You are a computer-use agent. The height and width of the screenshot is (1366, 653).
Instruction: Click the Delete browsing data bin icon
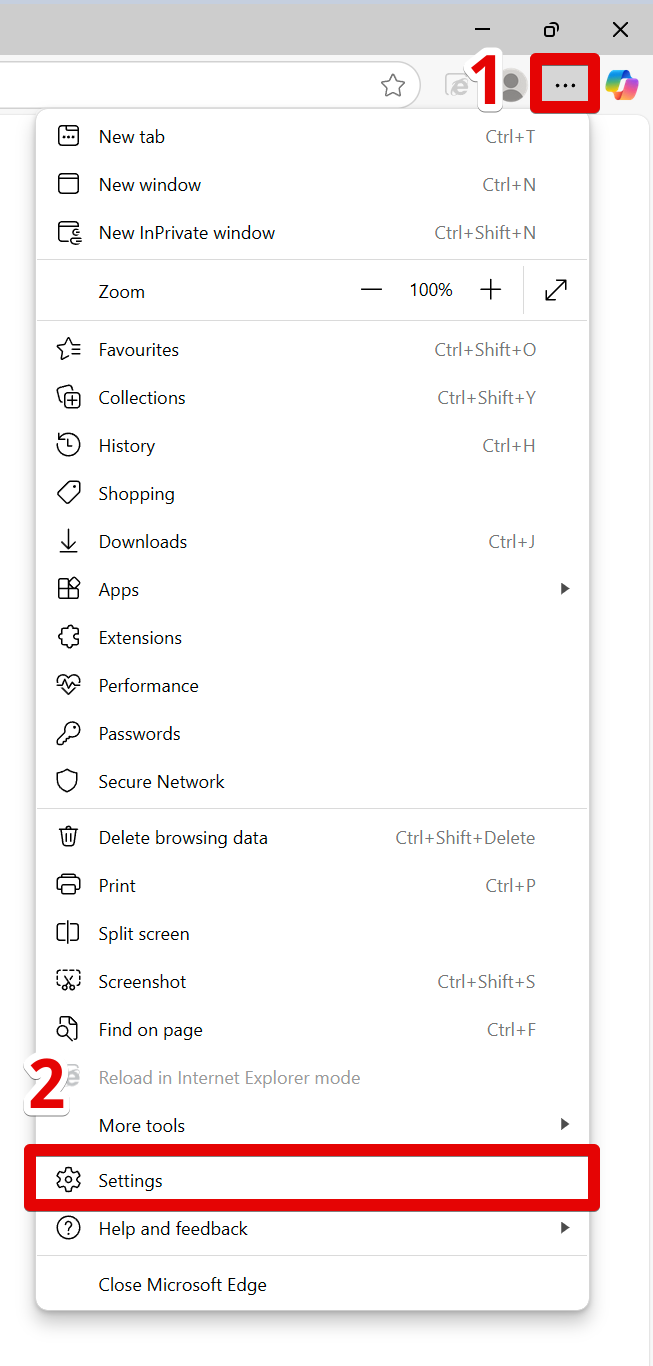coord(68,837)
